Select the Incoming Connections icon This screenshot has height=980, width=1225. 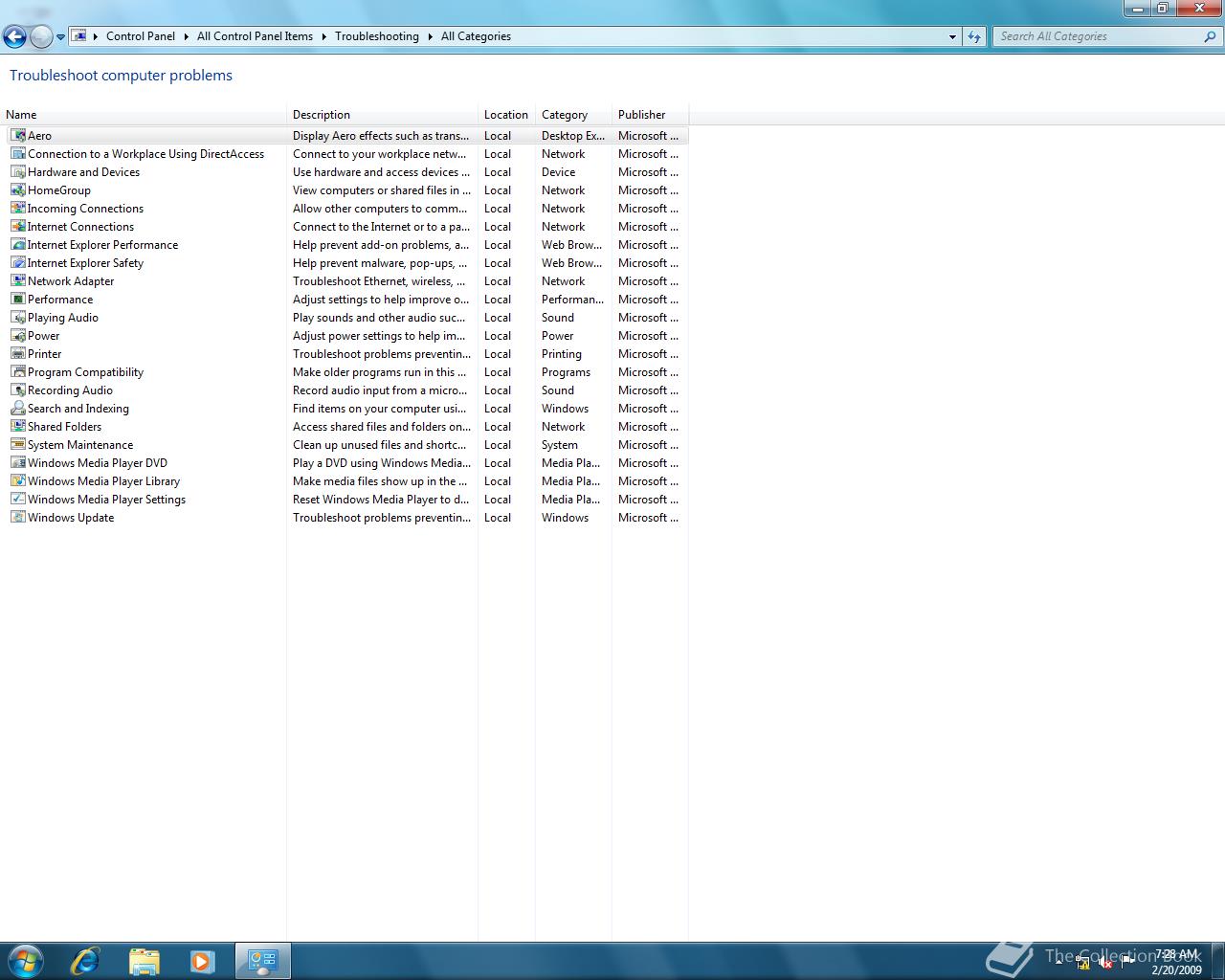coord(18,209)
